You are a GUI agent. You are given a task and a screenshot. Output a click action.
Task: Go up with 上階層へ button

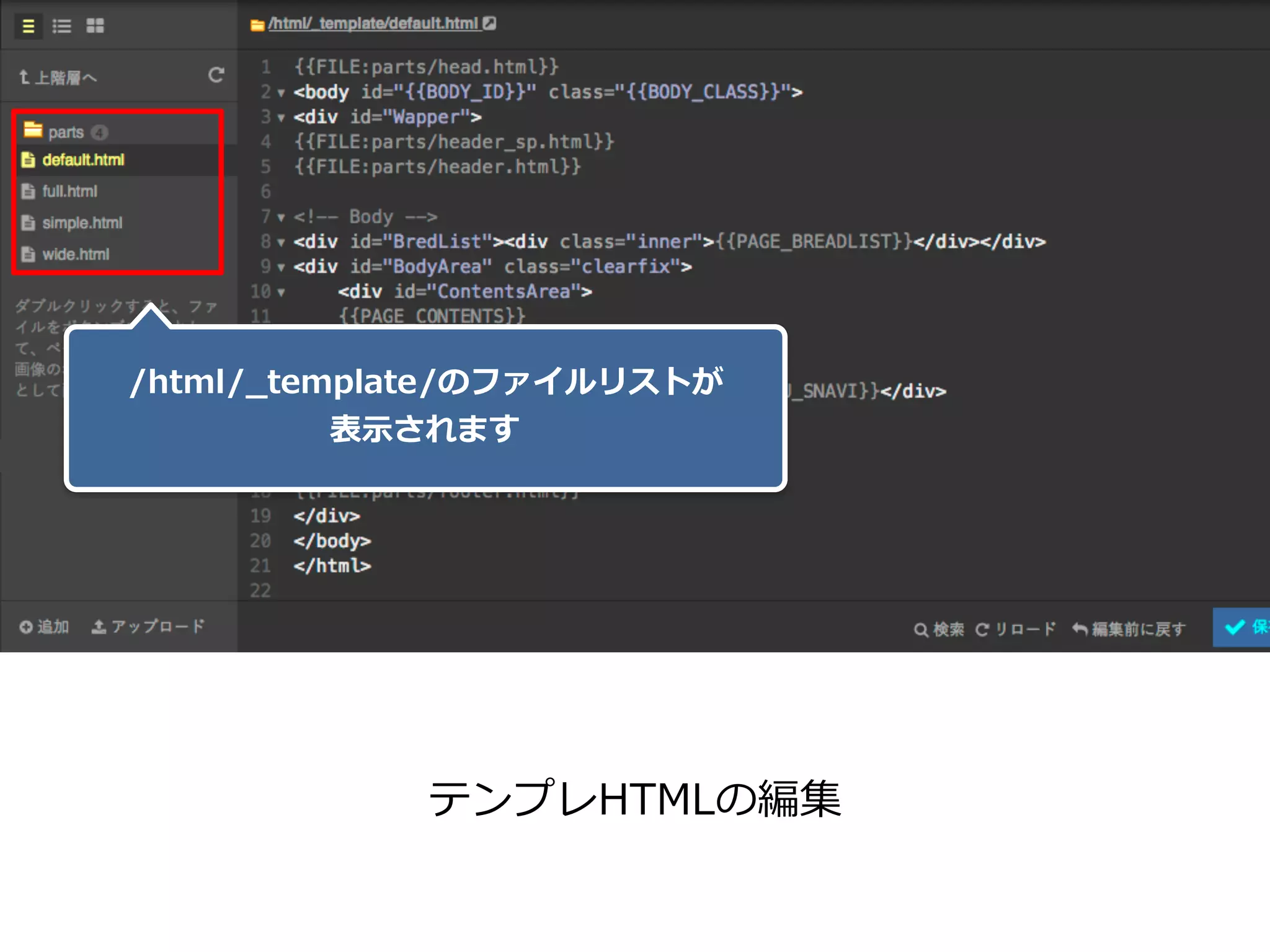pos(58,77)
